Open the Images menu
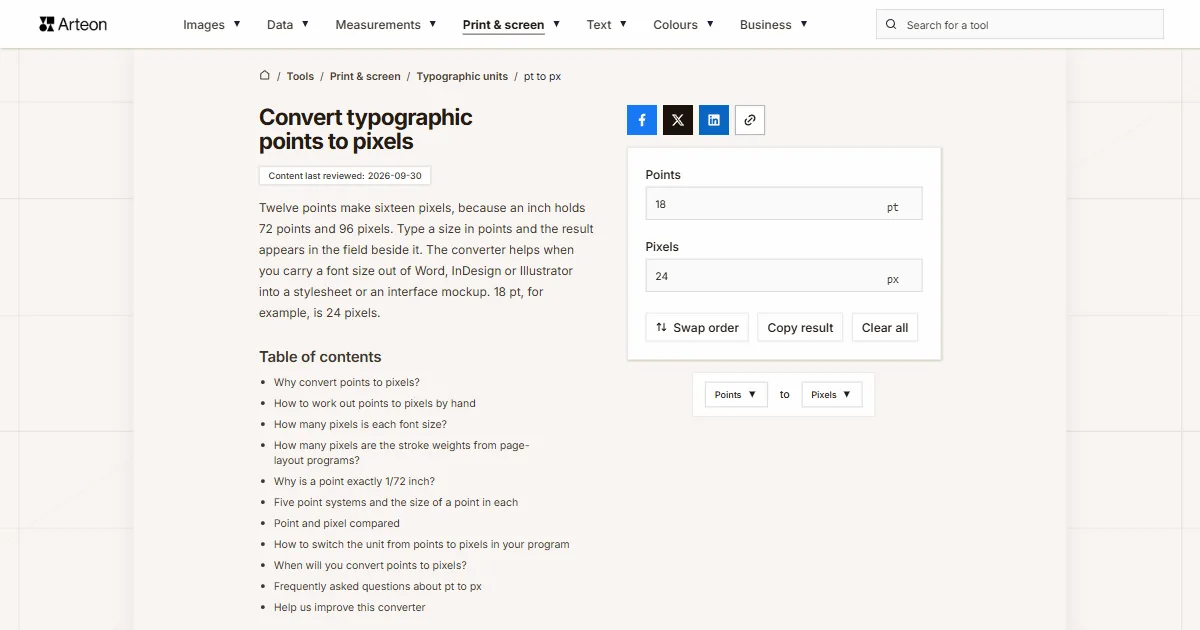Screen dimensions: 1200x630 click(212, 25)
